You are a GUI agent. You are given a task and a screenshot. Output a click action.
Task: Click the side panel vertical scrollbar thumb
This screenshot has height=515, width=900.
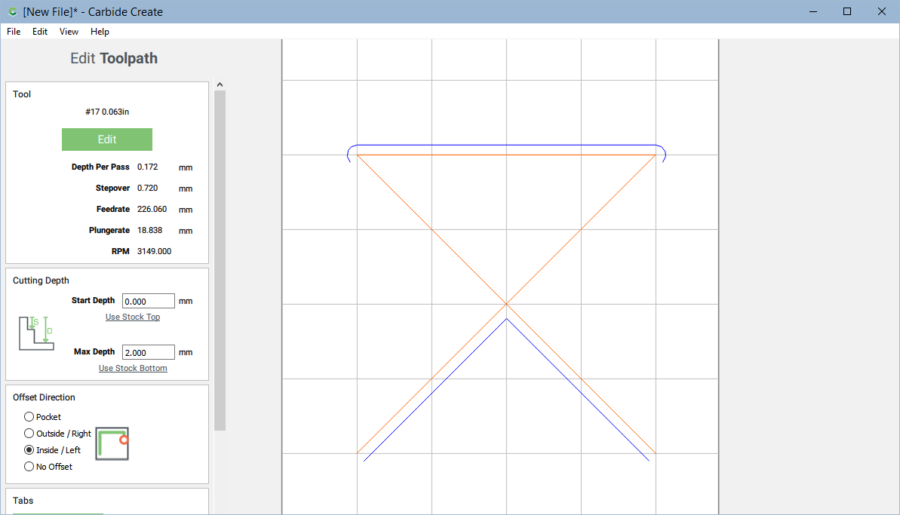click(x=220, y=260)
